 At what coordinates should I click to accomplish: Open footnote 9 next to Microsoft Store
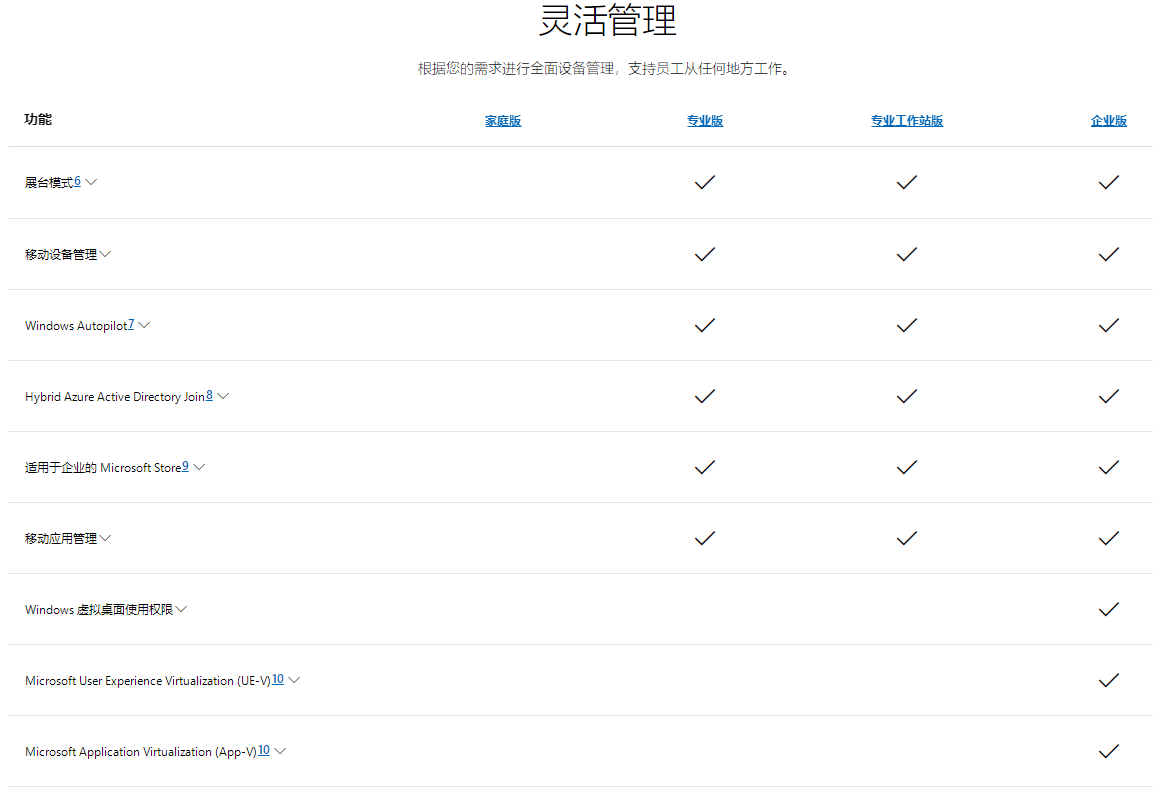(185, 466)
